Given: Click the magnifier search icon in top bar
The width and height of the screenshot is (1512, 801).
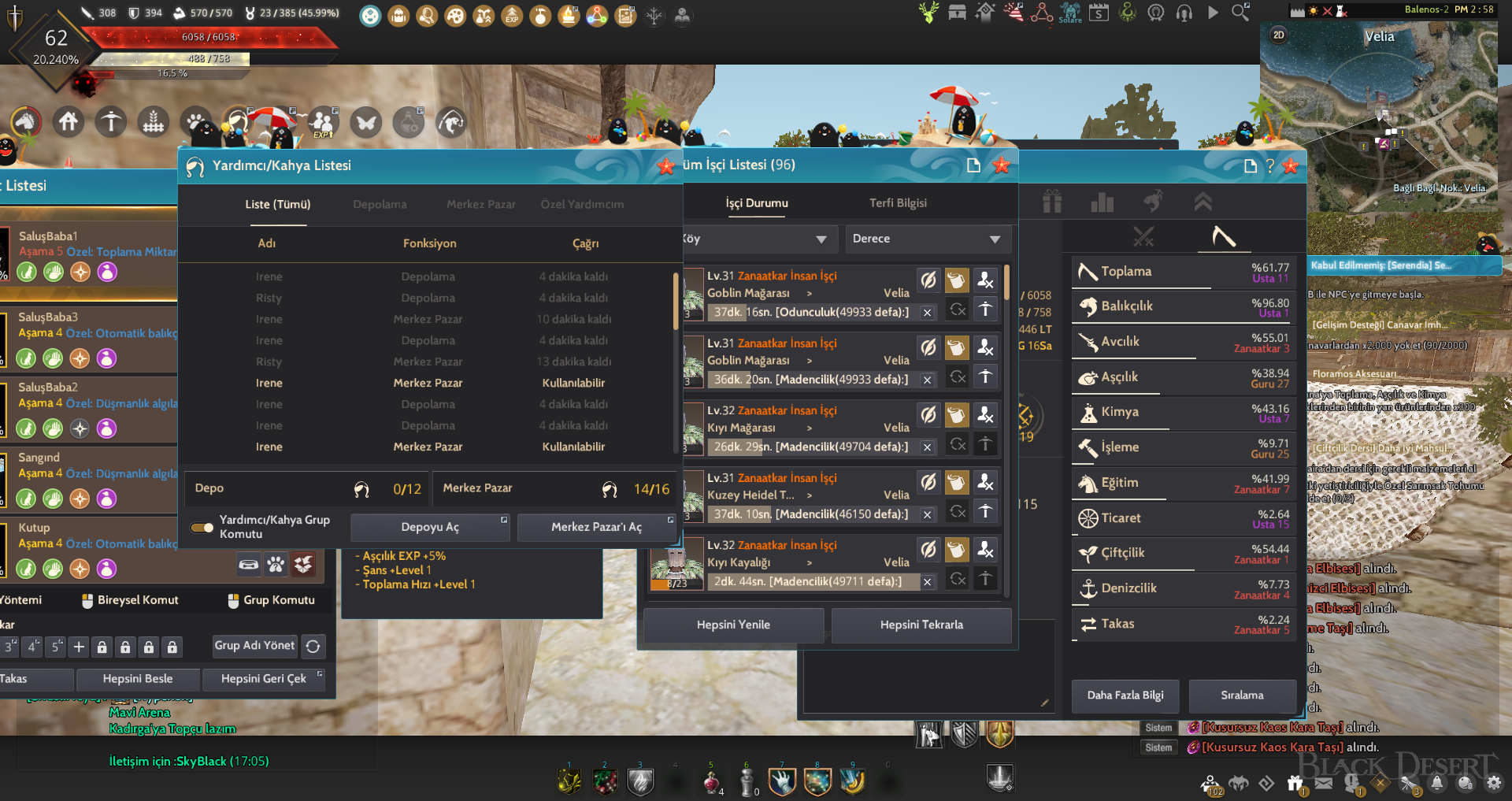Looking at the screenshot, I should tap(1240, 12).
